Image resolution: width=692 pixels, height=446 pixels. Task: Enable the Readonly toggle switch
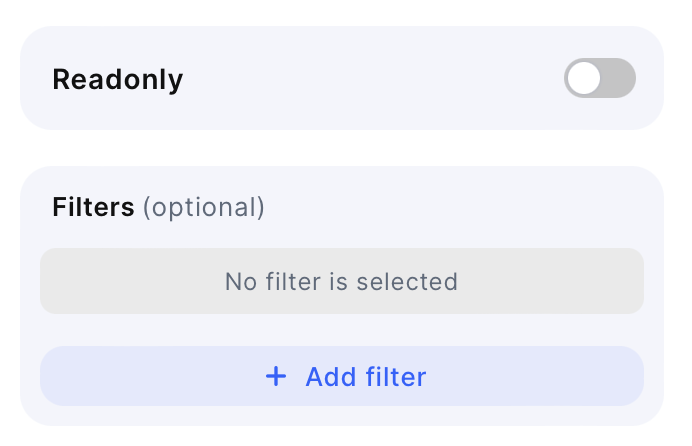click(x=599, y=78)
